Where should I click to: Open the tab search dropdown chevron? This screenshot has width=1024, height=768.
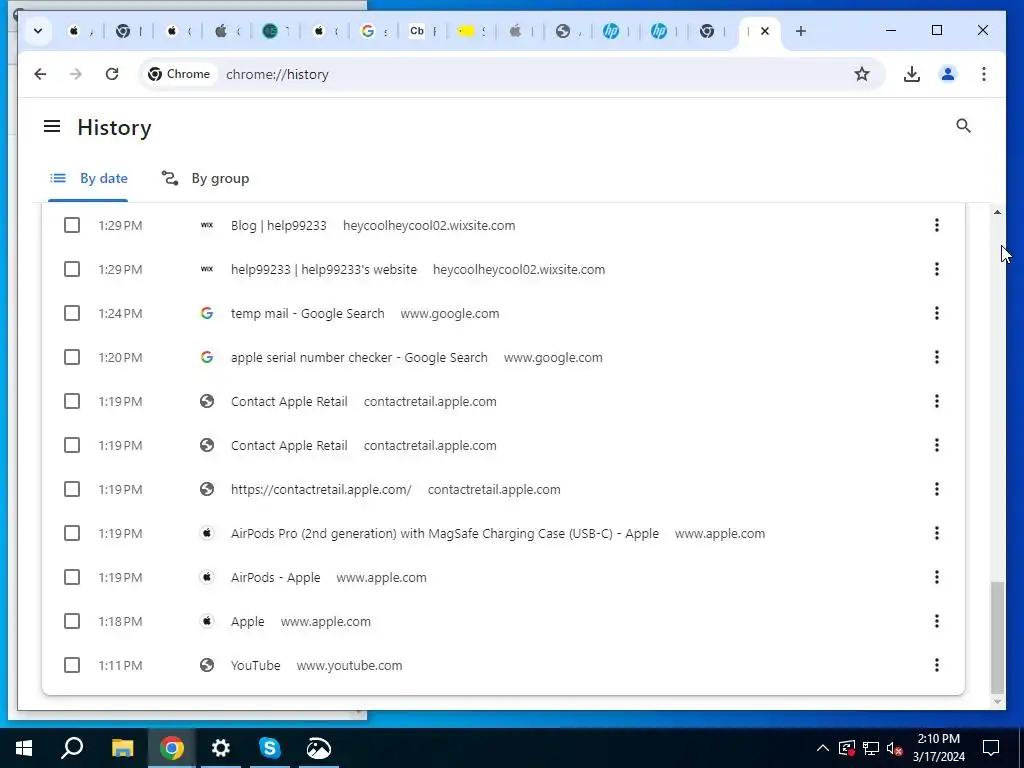pos(38,31)
